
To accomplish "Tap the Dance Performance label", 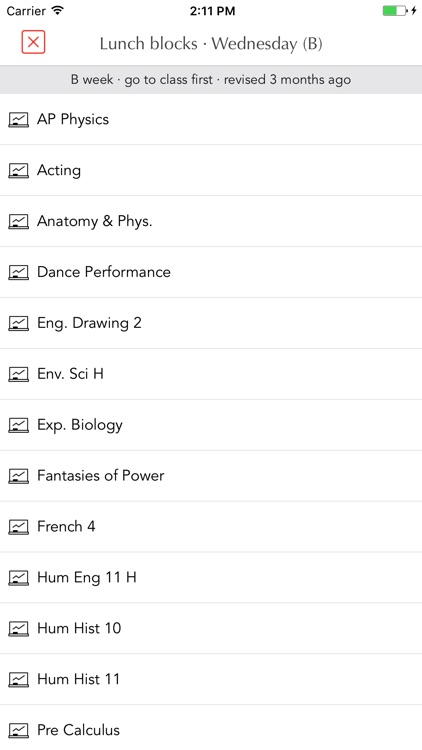I will point(104,272).
